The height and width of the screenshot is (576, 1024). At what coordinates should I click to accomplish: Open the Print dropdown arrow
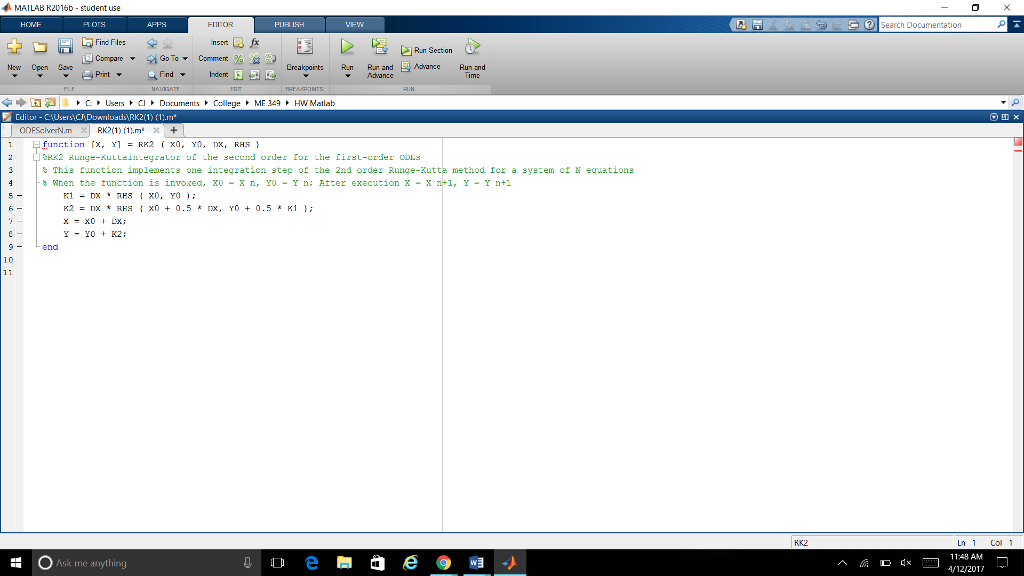[119, 73]
